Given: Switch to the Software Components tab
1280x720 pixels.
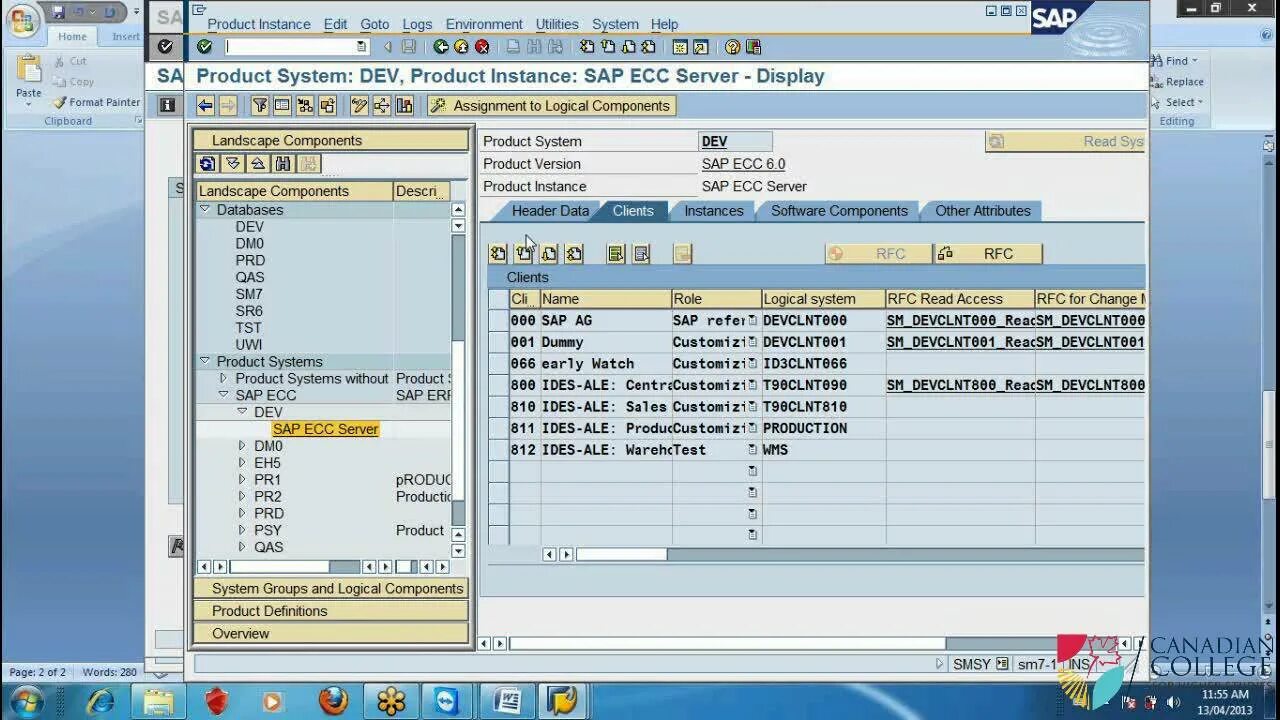Looking at the screenshot, I should (x=839, y=211).
